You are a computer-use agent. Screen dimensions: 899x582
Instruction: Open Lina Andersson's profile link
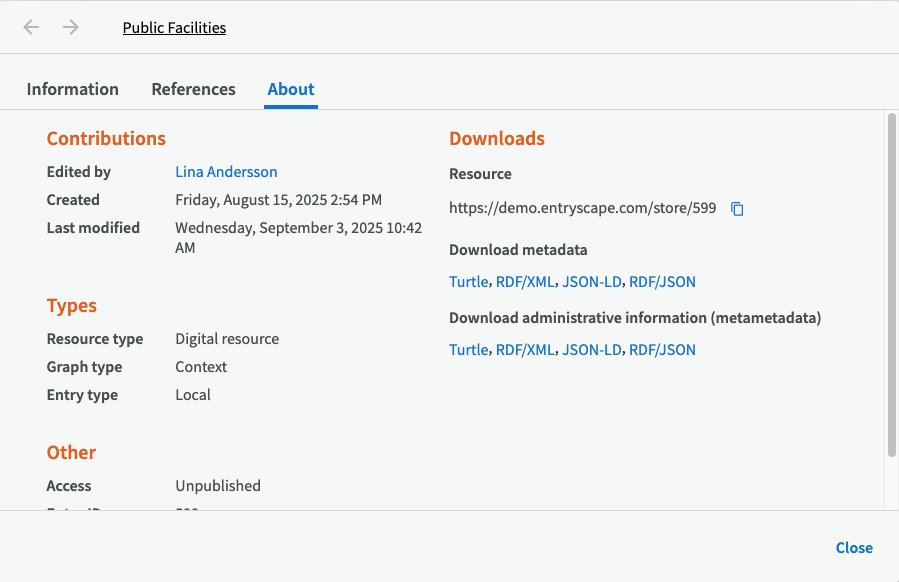pos(226,172)
